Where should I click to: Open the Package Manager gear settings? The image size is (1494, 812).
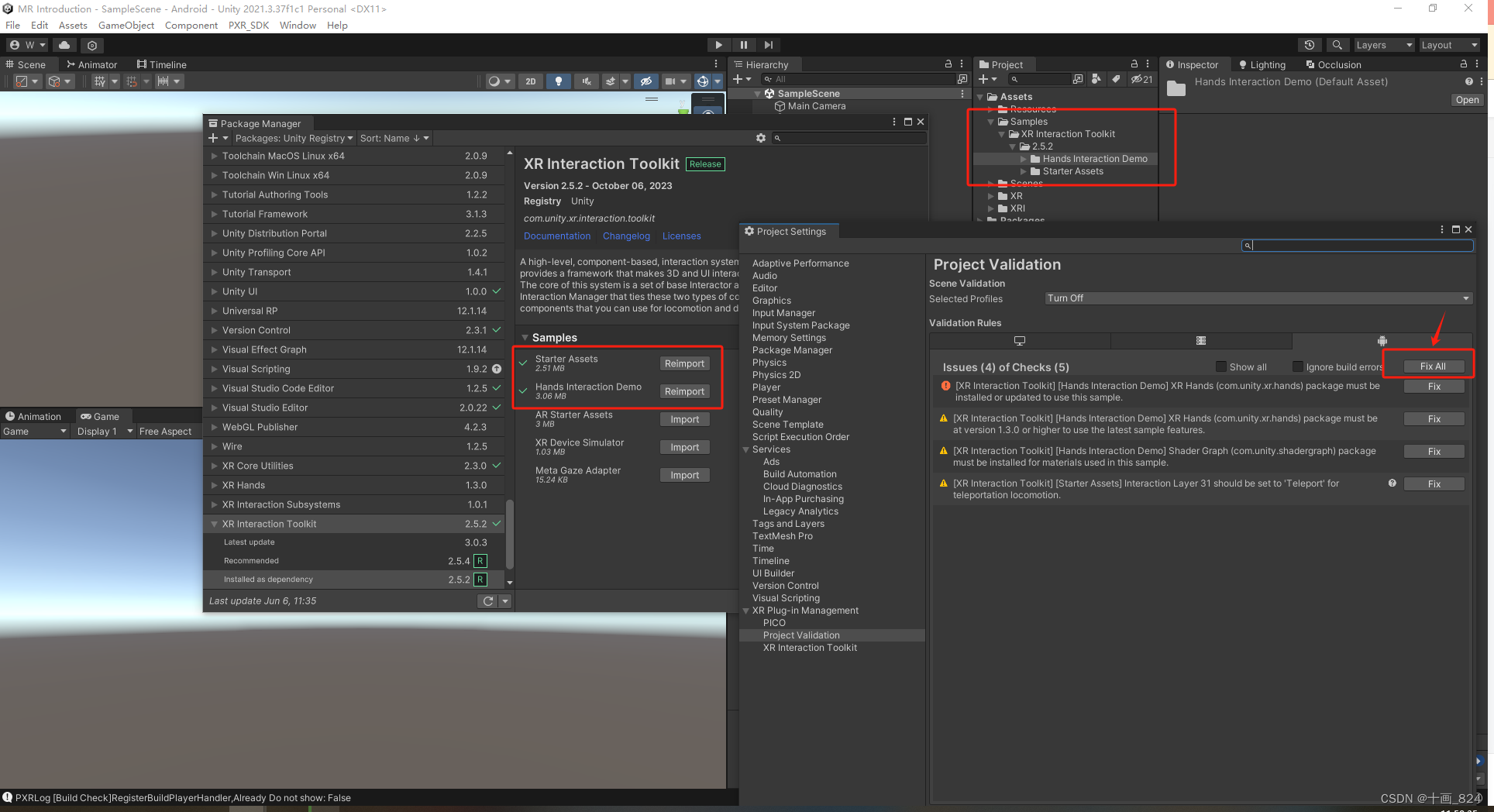(761, 138)
